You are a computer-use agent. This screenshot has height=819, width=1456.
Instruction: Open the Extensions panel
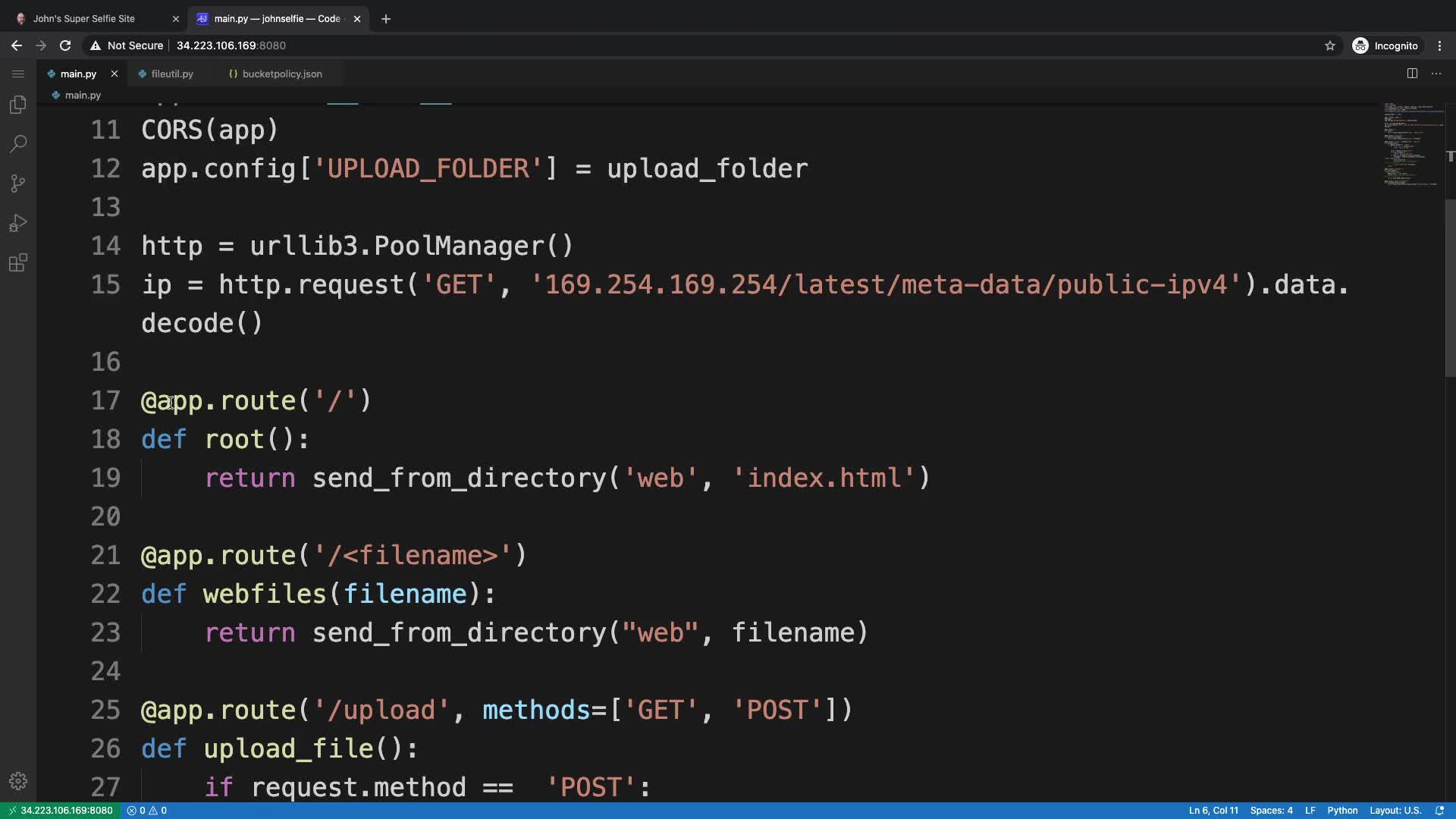[x=18, y=263]
